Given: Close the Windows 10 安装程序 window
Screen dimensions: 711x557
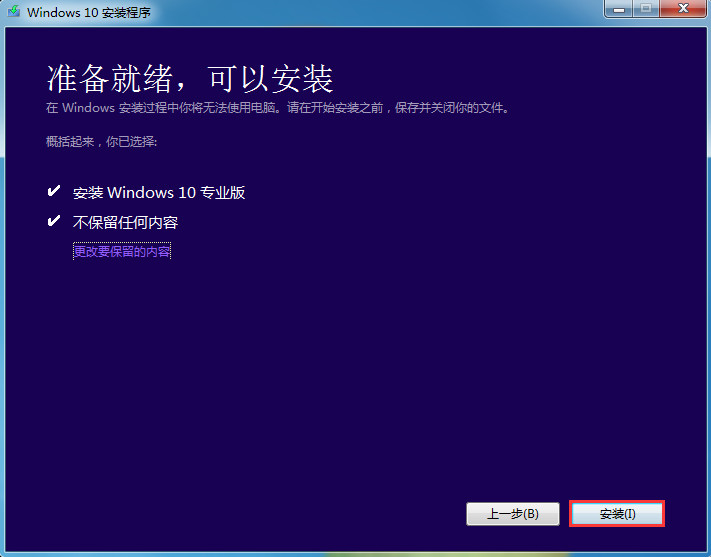Looking at the screenshot, I should click(x=683, y=9).
